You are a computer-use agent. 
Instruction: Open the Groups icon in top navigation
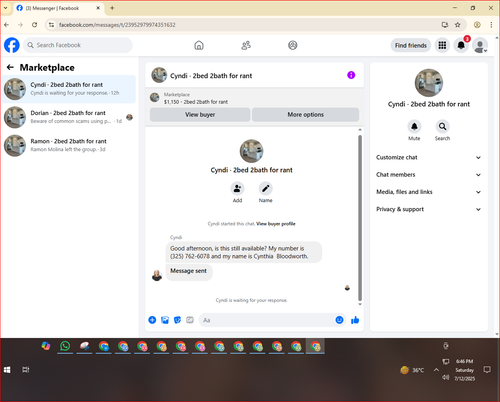[x=293, y=45]
